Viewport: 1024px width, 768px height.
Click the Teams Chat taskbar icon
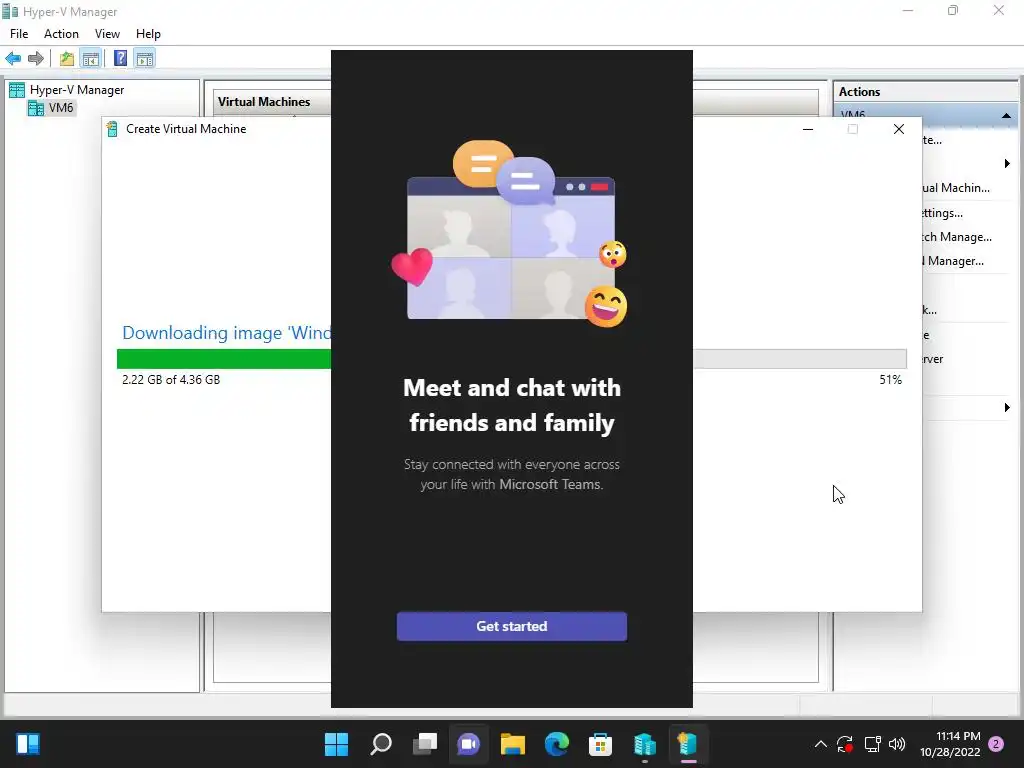pos(468,744)
